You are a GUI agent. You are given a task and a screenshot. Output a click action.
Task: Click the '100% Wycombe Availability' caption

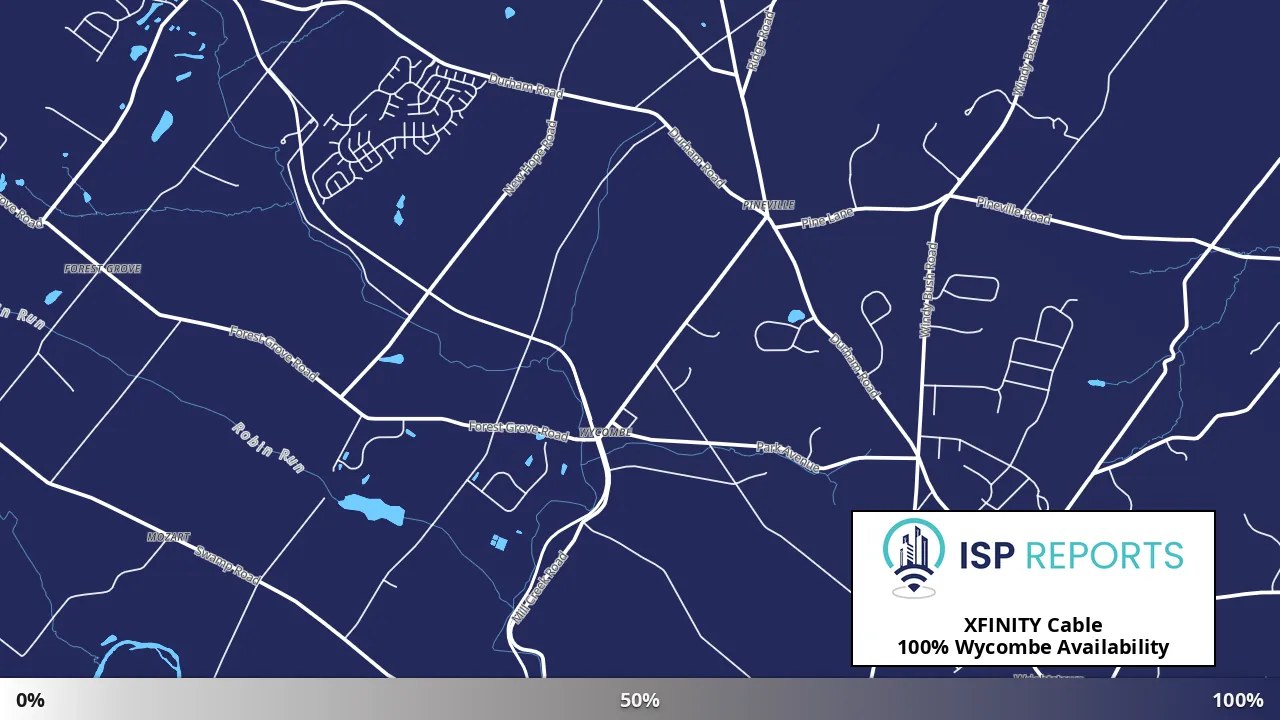tap(1033, 647)
